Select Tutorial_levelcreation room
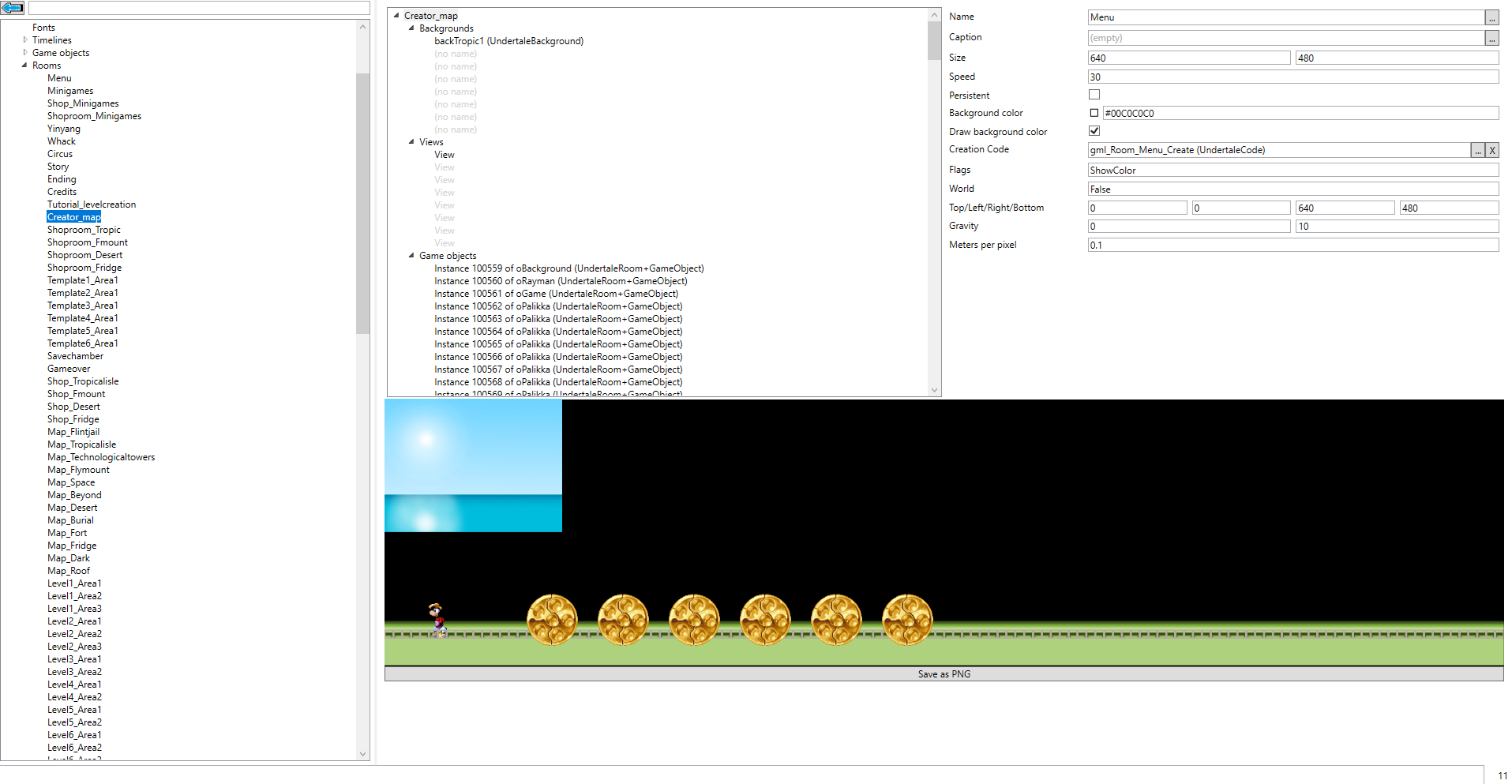The image size is (1512, 784). pyautogui.click(x=92, y=204)
